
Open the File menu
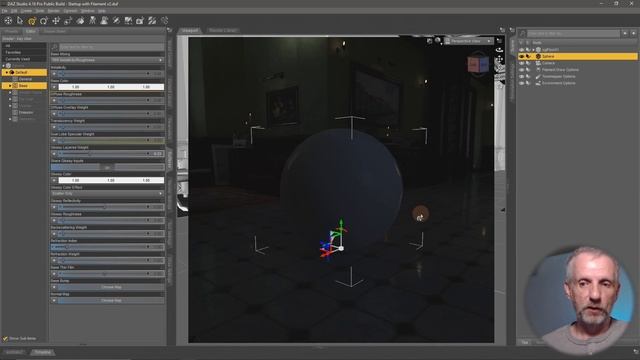(x=4, y=11)
